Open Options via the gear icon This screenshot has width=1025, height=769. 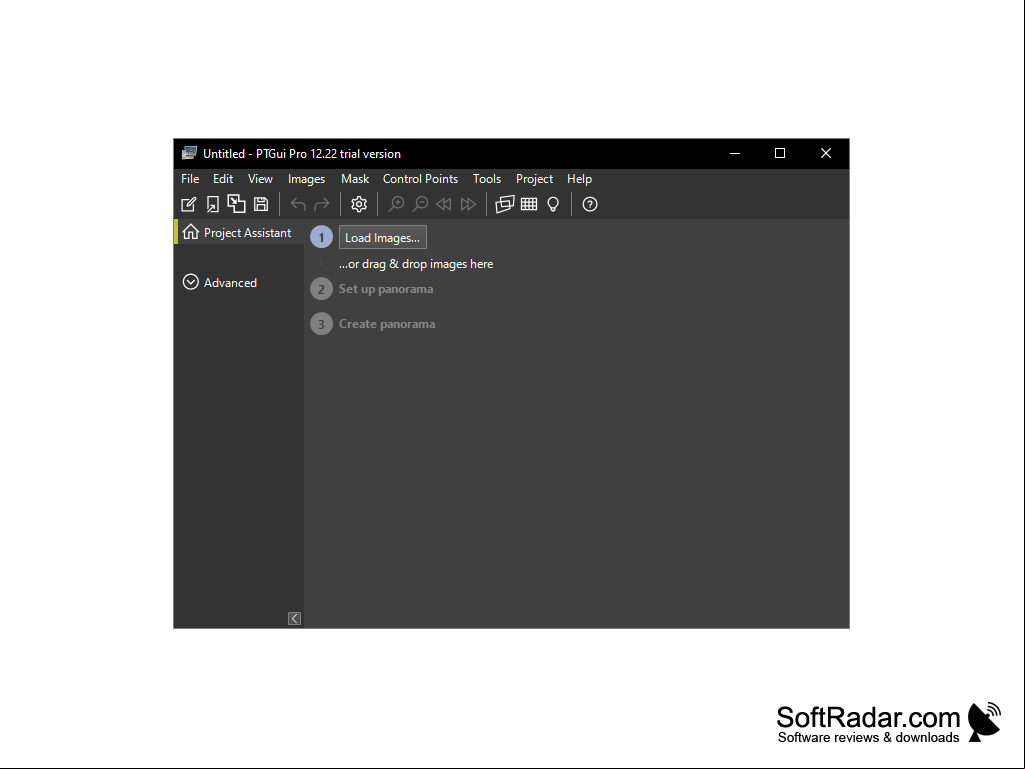point(359,205)
